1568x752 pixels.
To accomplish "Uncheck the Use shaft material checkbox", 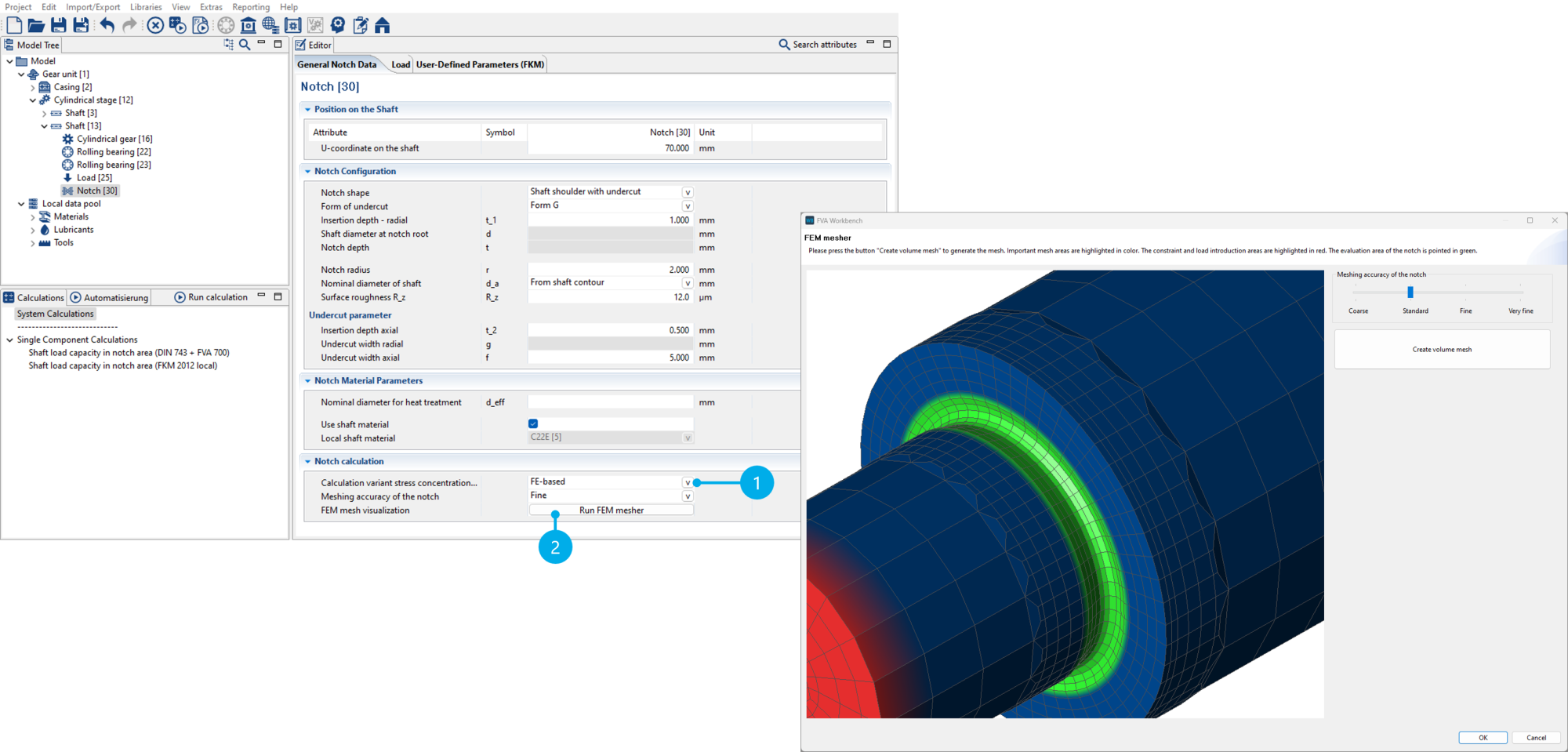I will click(x=533, y=424).
